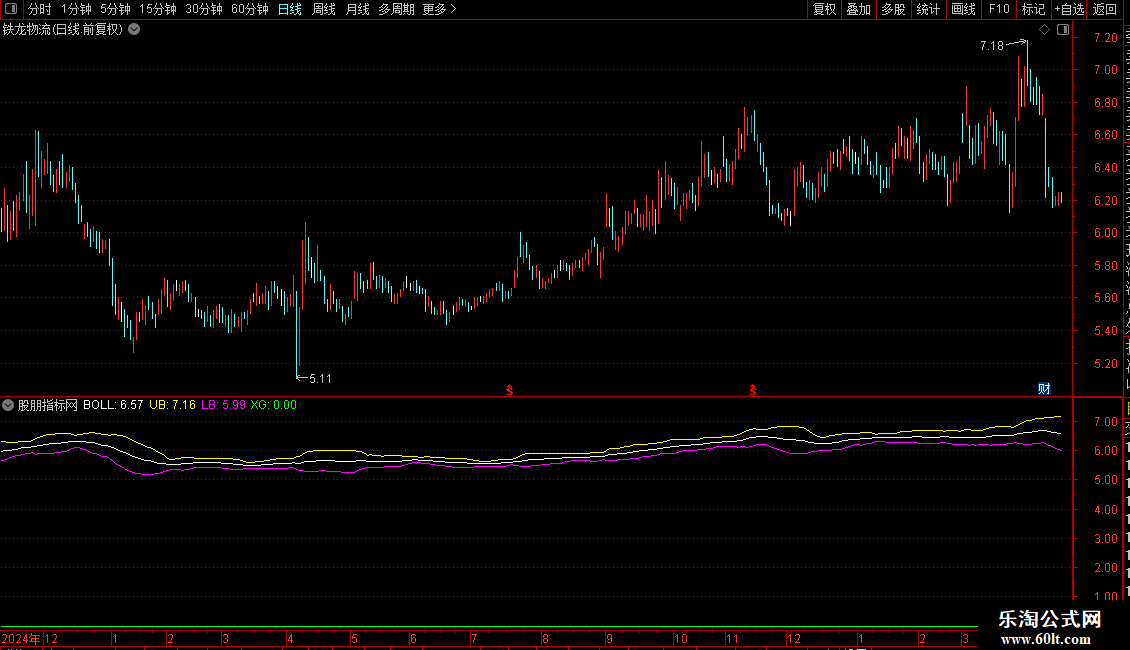This screenshot has height=650, width=1130.
Task: Click the diamond icon above price chart
Action: [x=1044, y=30]
